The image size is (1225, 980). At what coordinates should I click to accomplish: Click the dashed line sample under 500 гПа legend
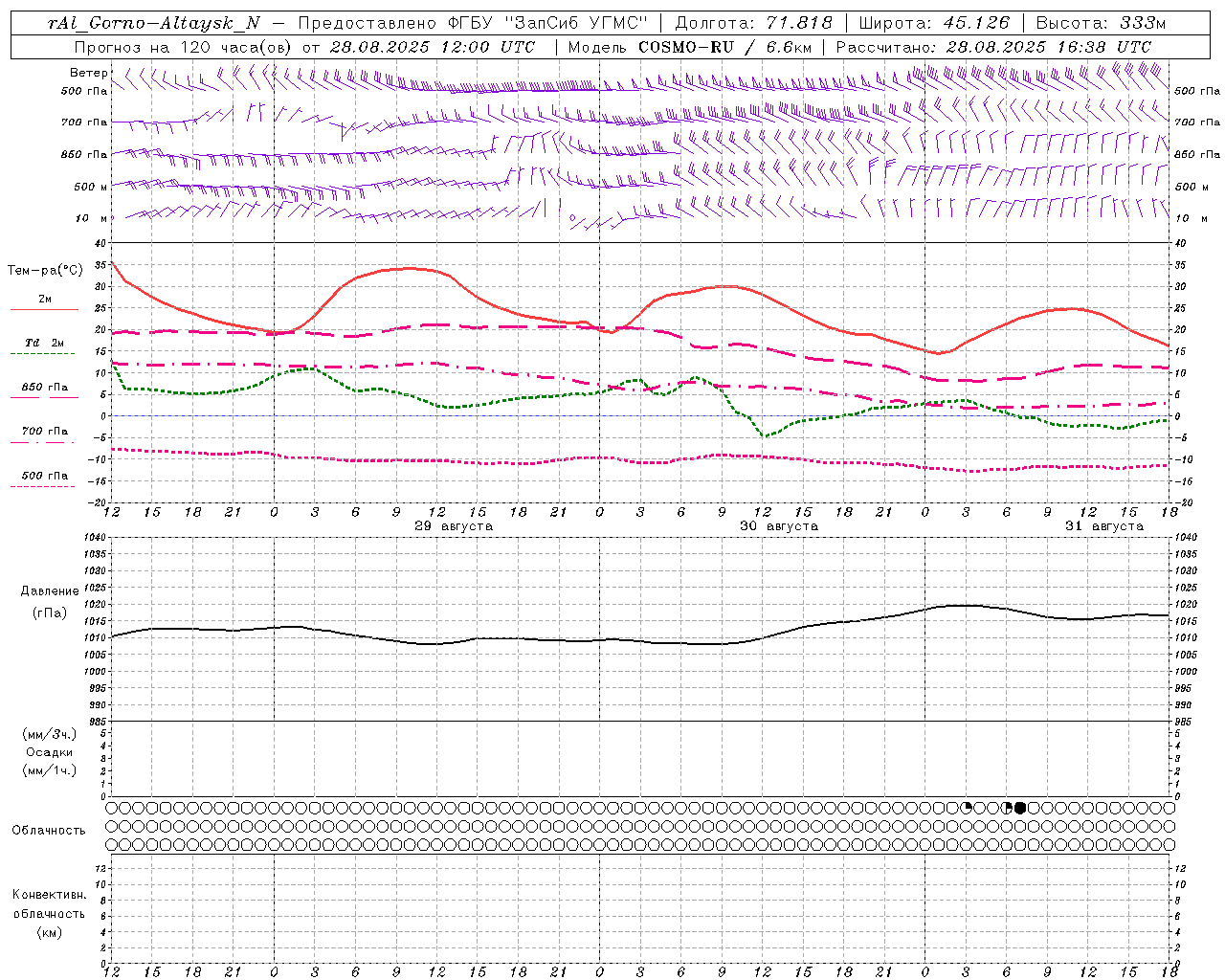(x=42, y=487)
